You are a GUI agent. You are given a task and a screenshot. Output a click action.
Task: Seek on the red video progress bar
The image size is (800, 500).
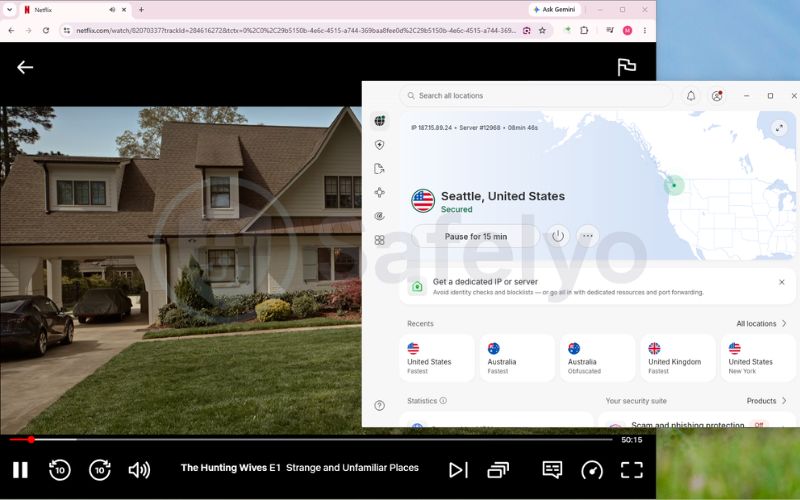click(x=311, y=439)
